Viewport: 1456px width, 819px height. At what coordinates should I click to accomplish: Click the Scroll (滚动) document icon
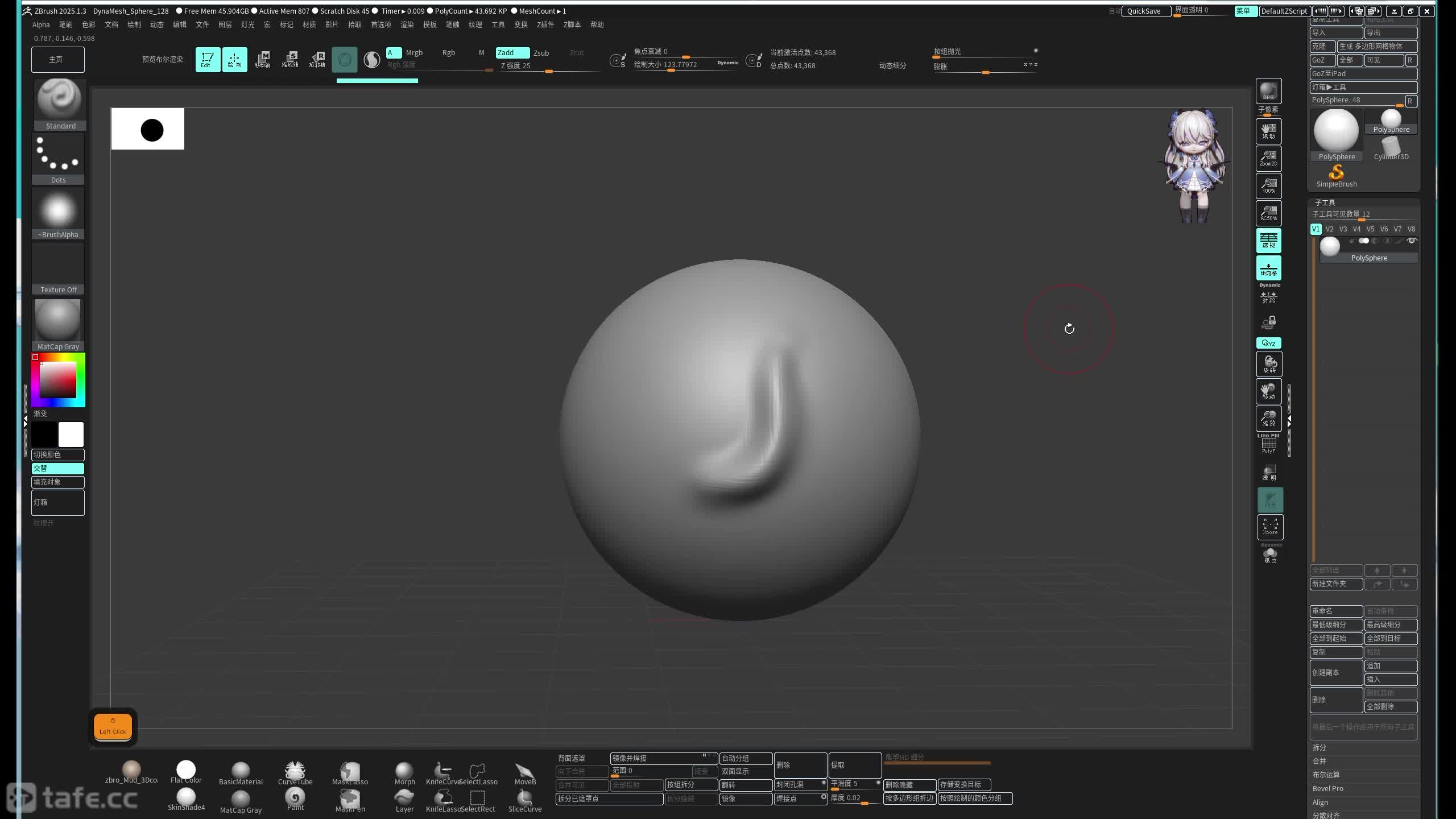[x=1268, y=131]
